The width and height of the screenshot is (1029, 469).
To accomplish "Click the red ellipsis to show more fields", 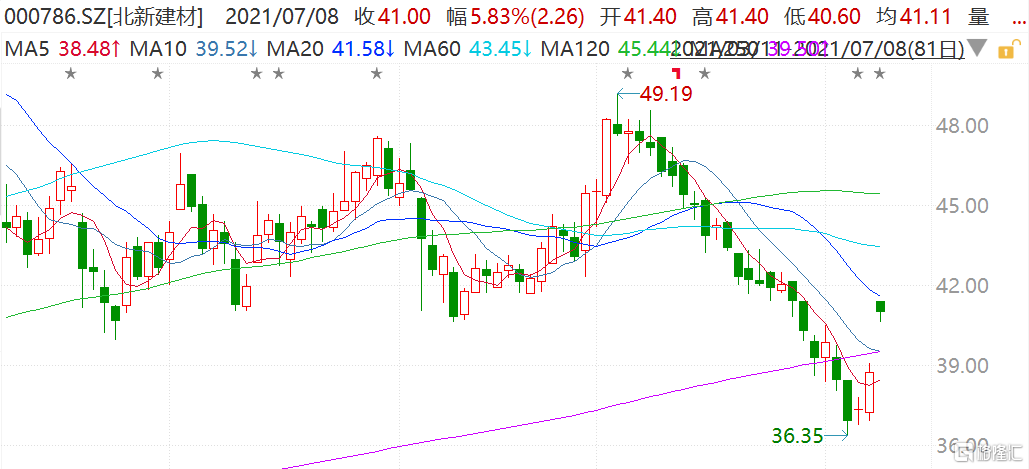I will pyautogui.click(x=1016, y=21).
